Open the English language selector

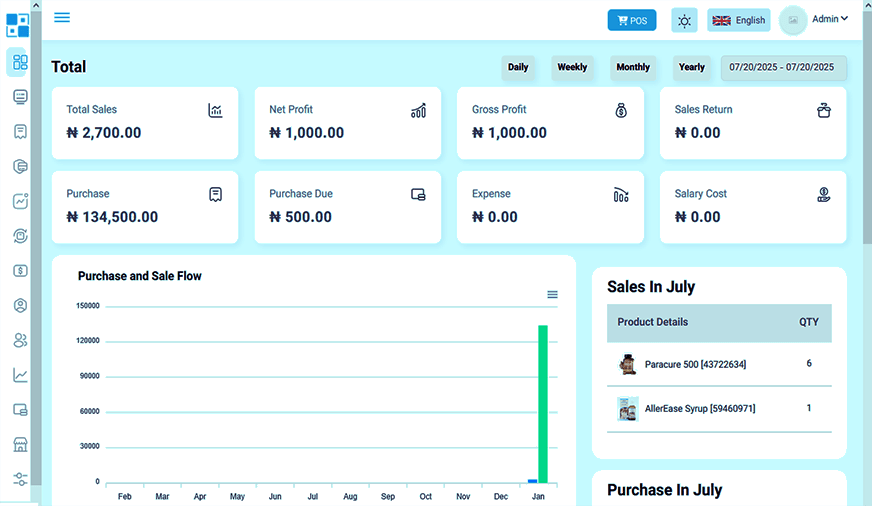(x=738, y=20)
